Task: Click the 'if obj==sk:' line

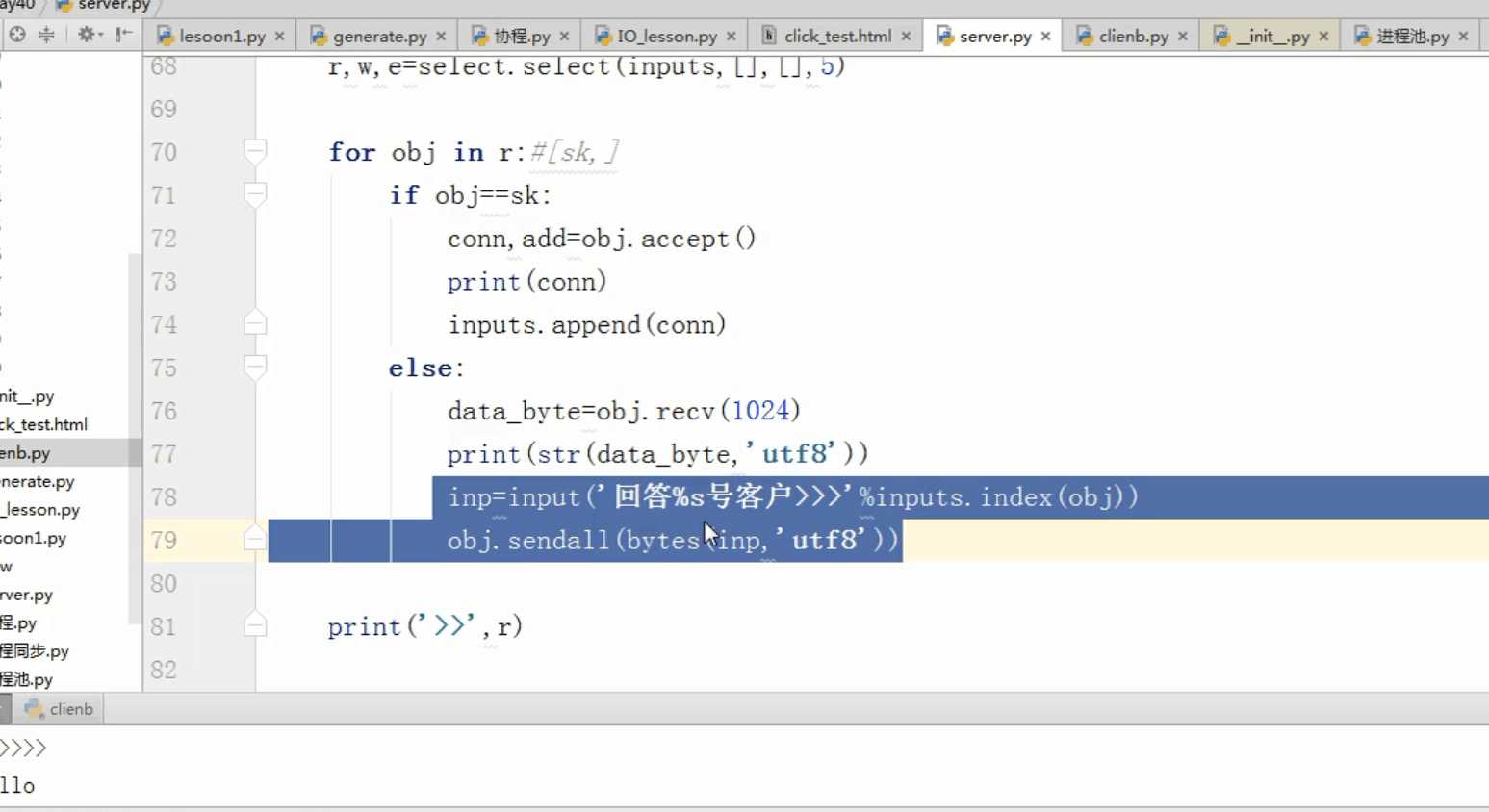Action: point(470,195)
